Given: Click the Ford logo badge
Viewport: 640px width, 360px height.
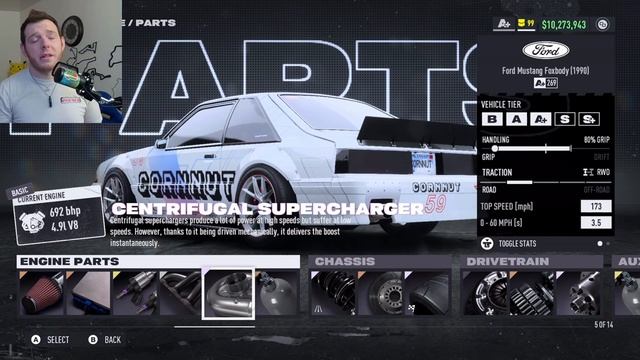Looking at the screenshot, I should (x=546, y=51).
